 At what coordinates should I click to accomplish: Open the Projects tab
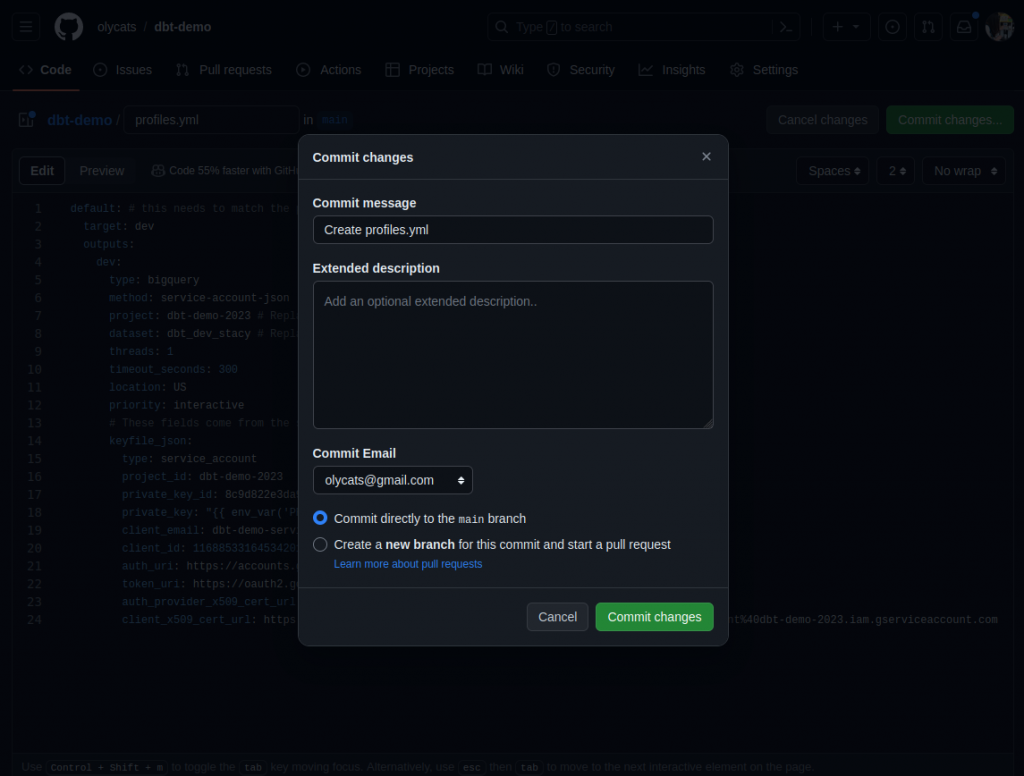[419, 70]
